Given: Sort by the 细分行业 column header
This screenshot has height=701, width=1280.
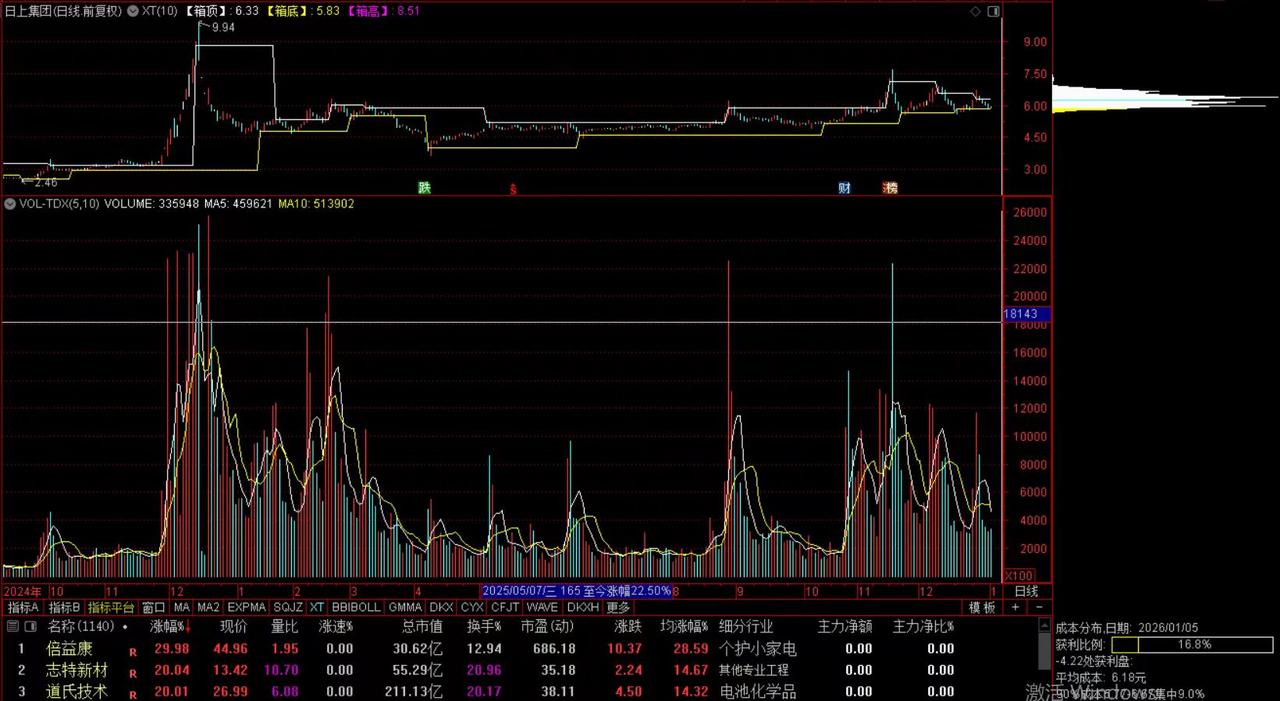Looking at the screenshot, I should pos(746,626).
